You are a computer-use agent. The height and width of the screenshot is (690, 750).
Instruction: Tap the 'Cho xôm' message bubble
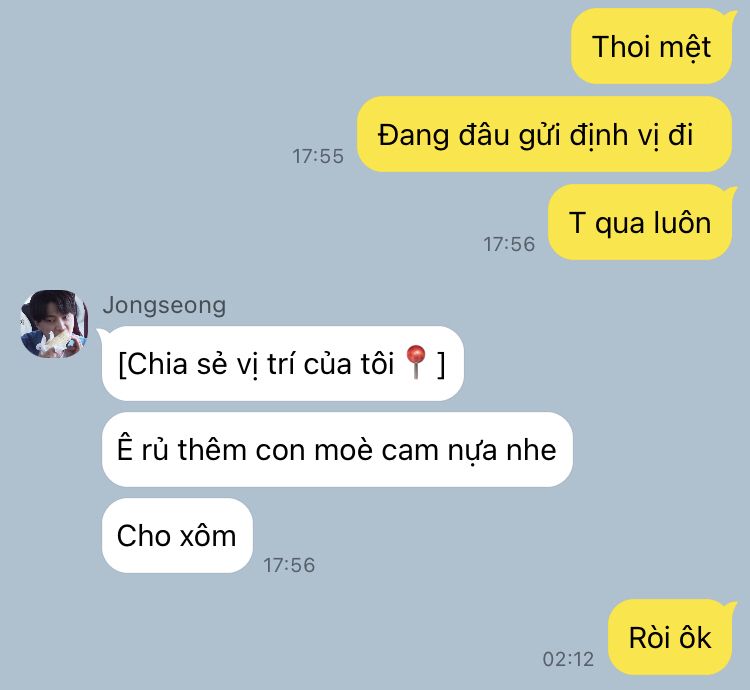177,535
